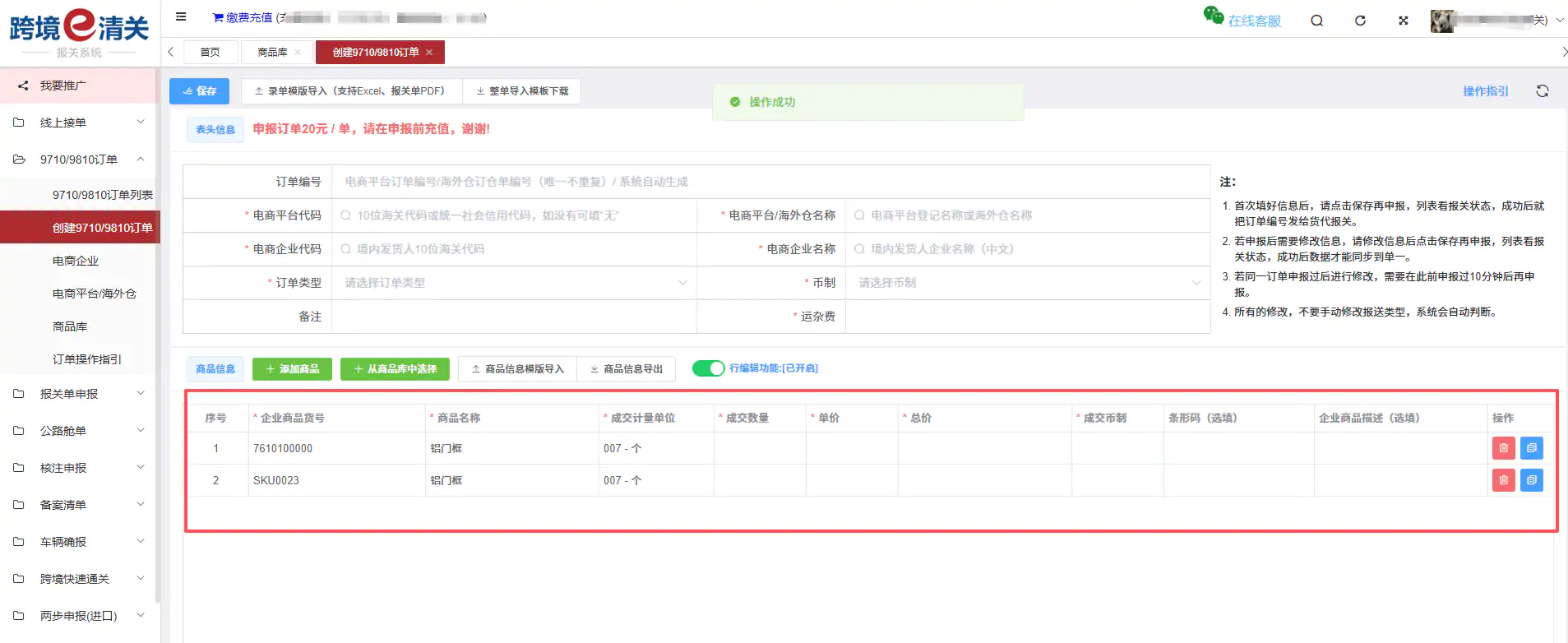Click the 7610100000 product number cell
The width and height of the screenshot is (1568, 643).
point(337,448)
